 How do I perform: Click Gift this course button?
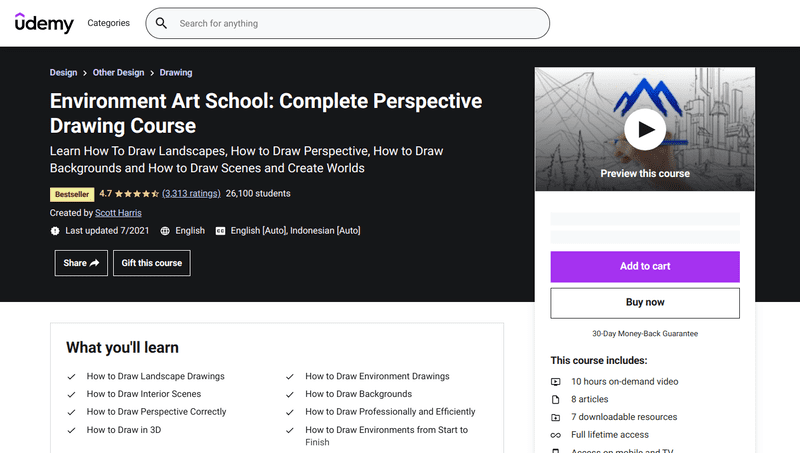pos(152,263)
